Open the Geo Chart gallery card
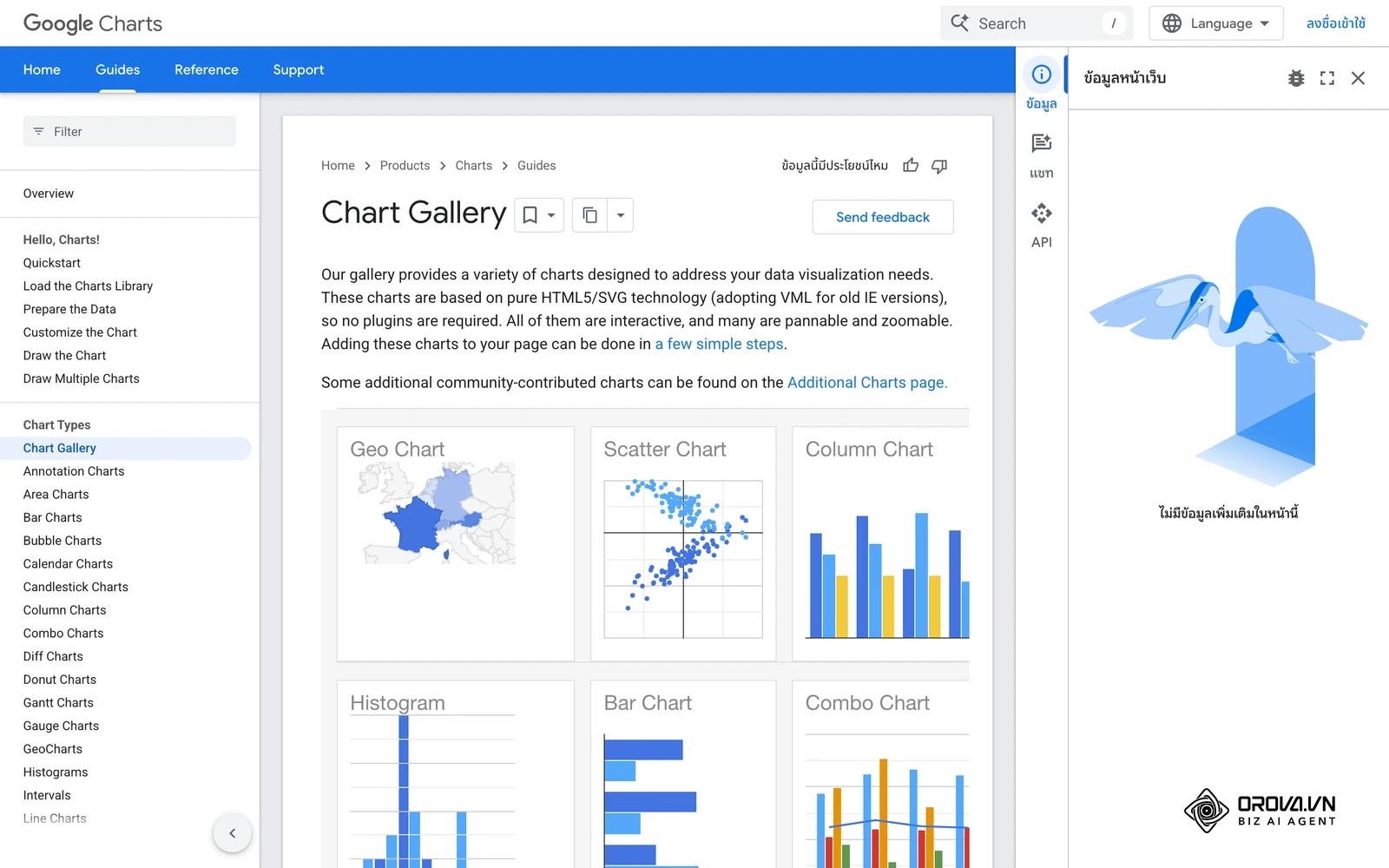This screenshot has width=1389, height=868. (x=456, y=544)
